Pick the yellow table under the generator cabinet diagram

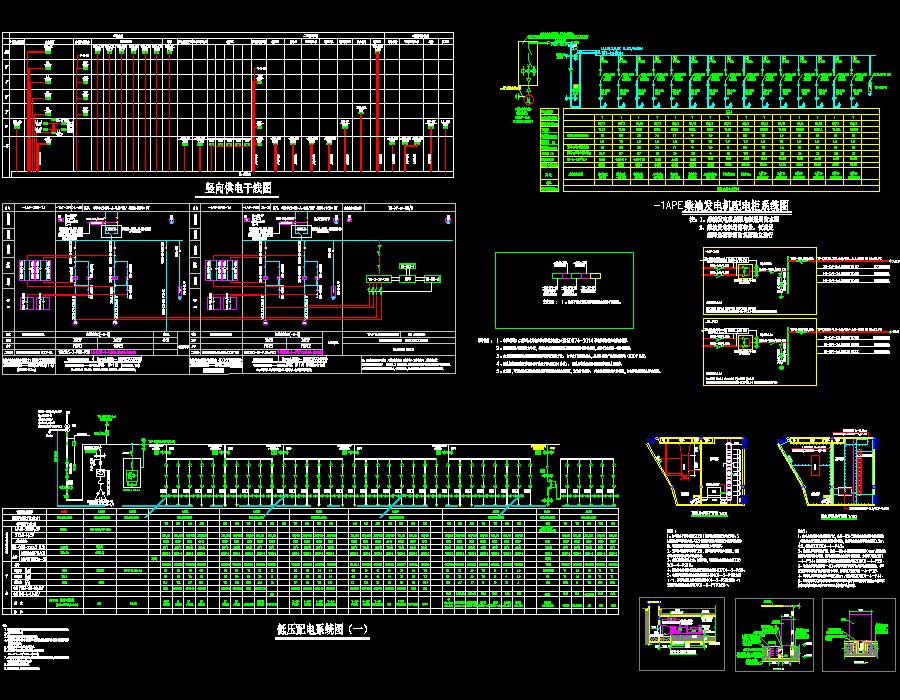coord(709,150)
